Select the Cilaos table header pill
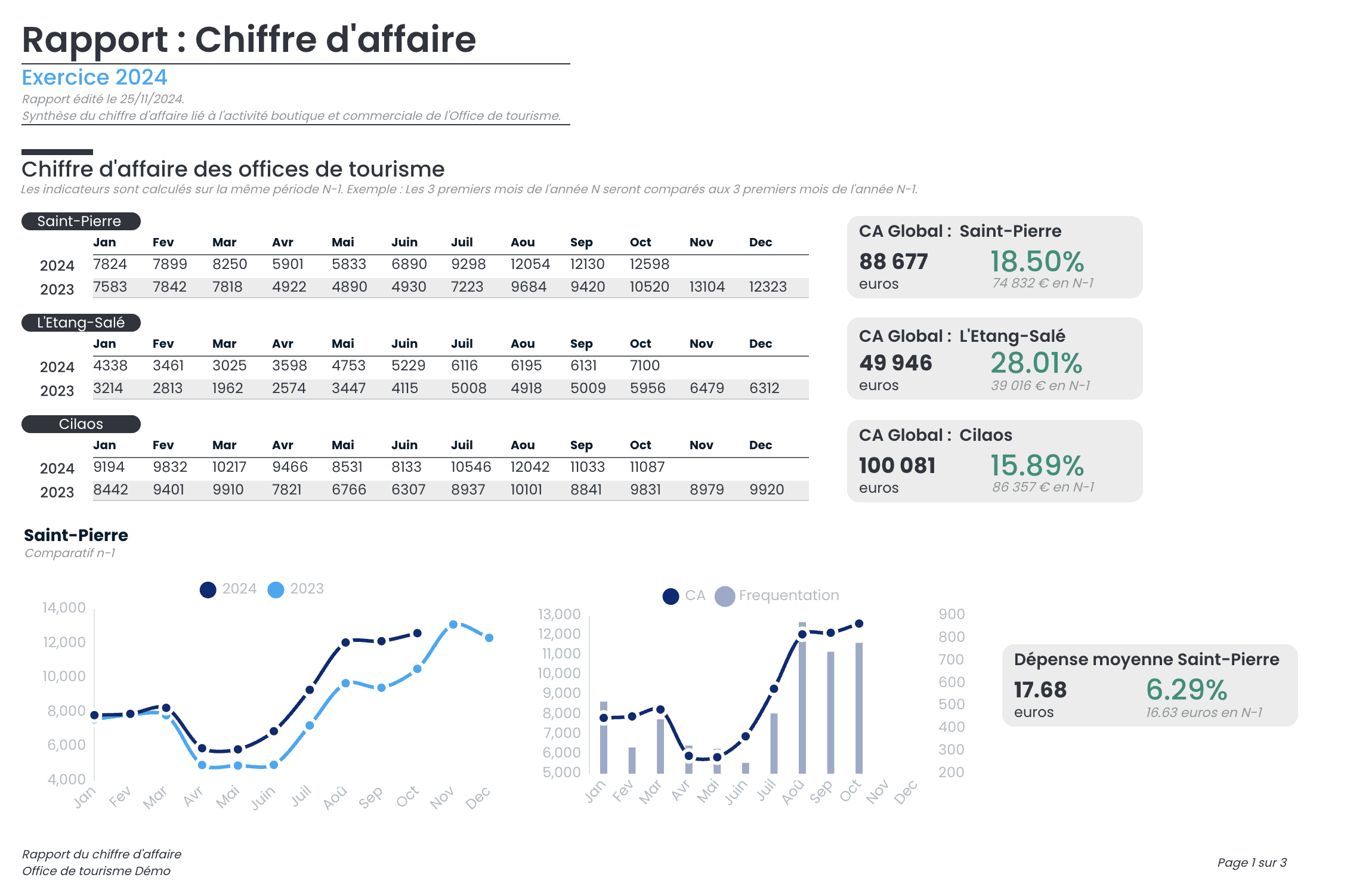Image resolution: width=1347 pixels, height=896 pixels. (x=81, y=424)
